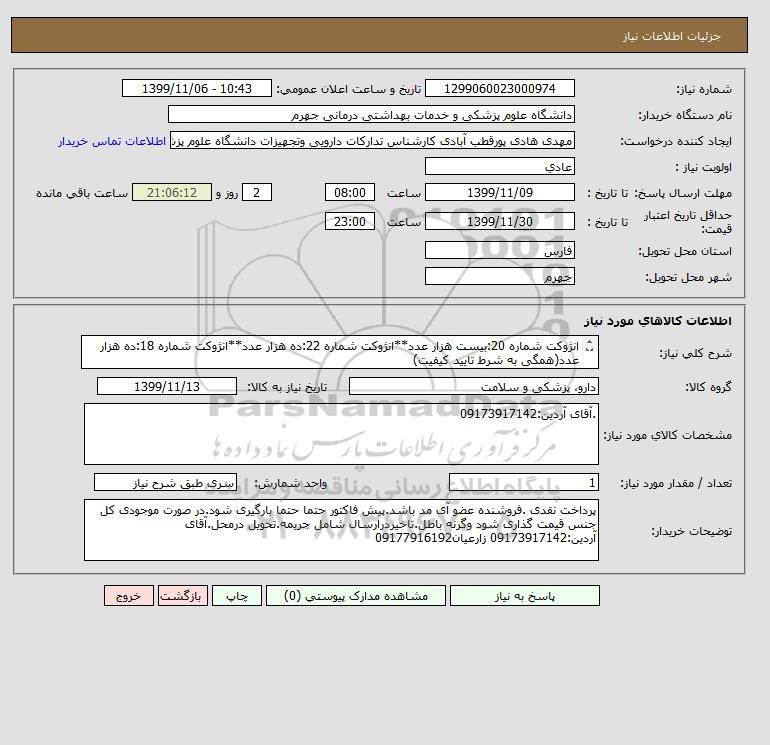Click the description box scroll stepper arrows
Screen dimensions: 770x745
pos(590,346)
